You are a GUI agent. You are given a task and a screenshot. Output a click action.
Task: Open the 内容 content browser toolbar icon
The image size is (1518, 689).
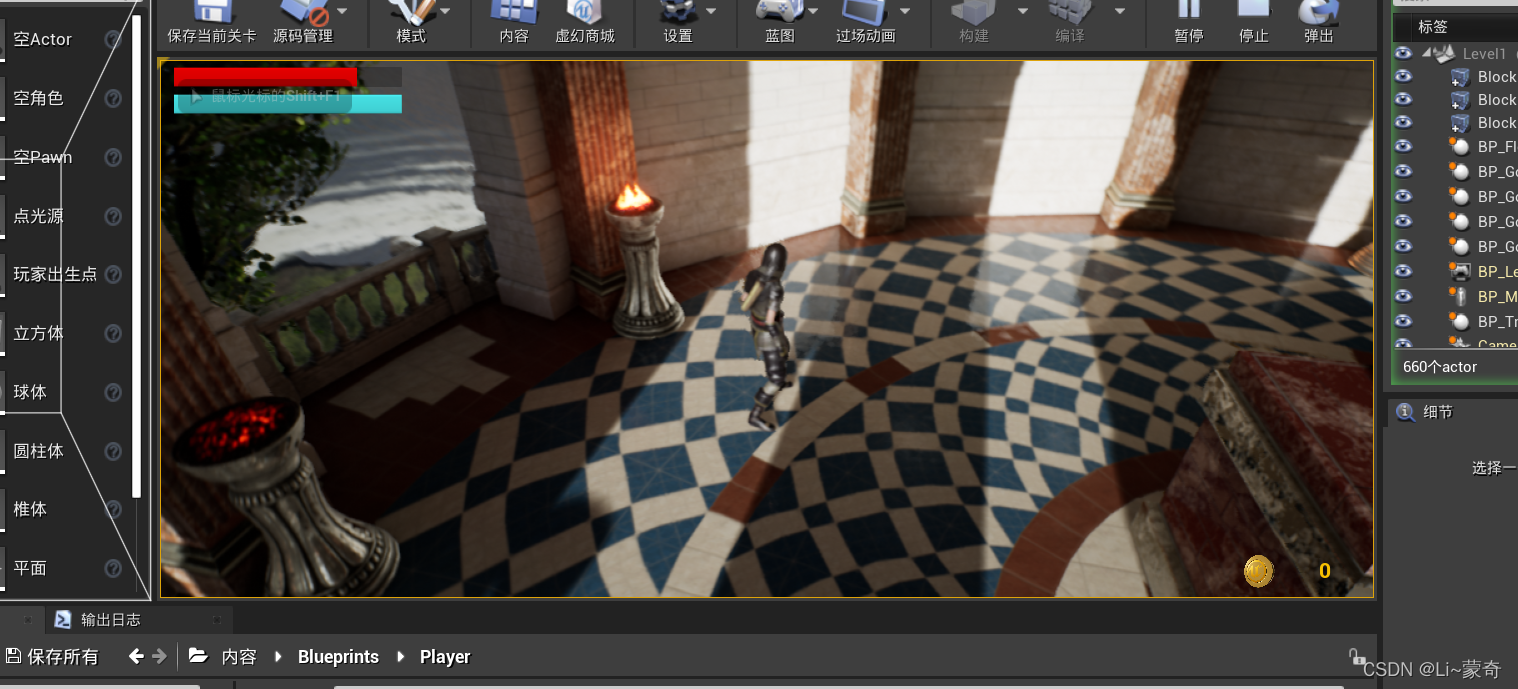pos(513,12)
